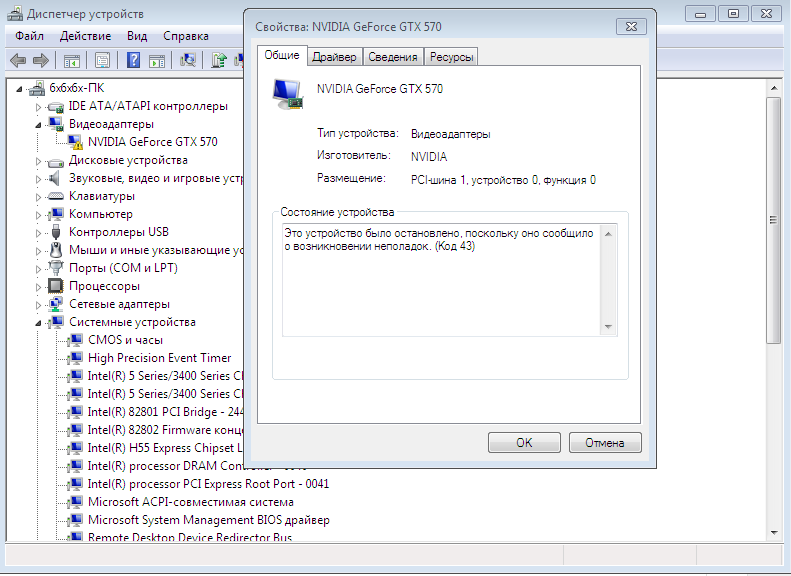This screenshot has height=576, width=791.
Task: Expand the Компьютер node
Action: [38, 215]
